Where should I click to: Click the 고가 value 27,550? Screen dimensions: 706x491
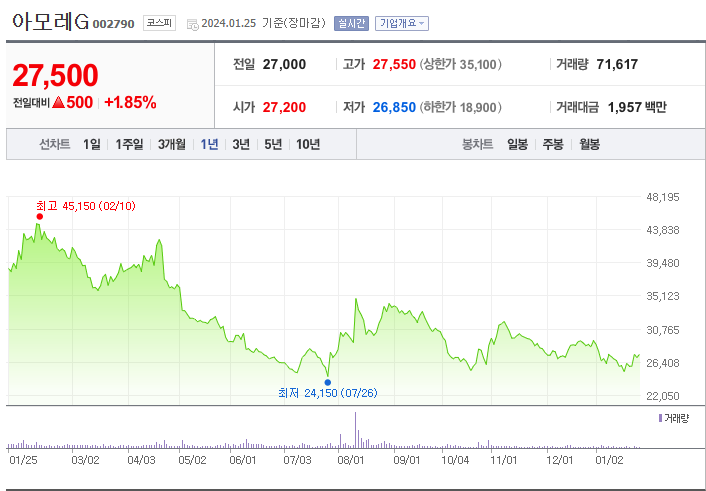[394, 64]
